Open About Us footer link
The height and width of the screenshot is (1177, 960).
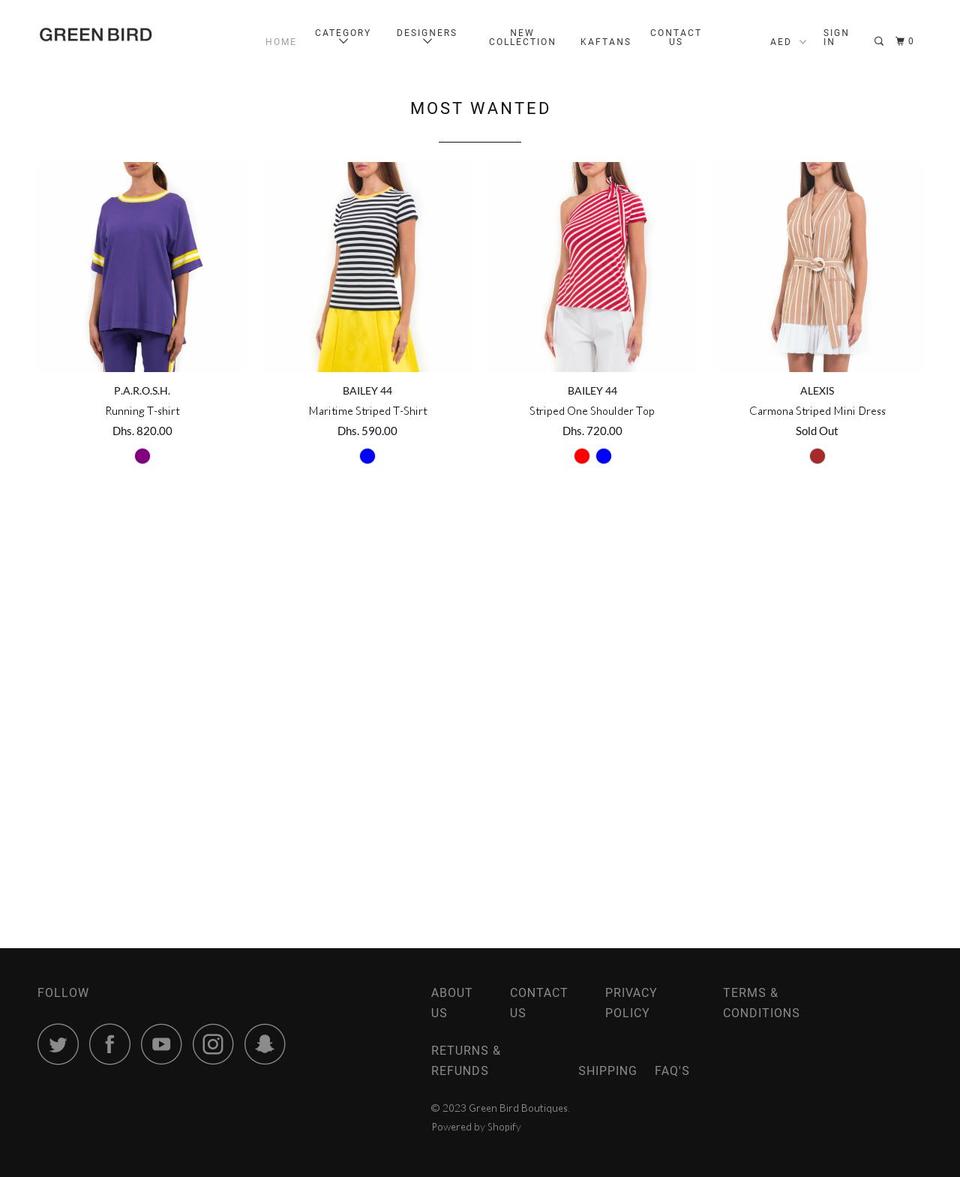452,1002
